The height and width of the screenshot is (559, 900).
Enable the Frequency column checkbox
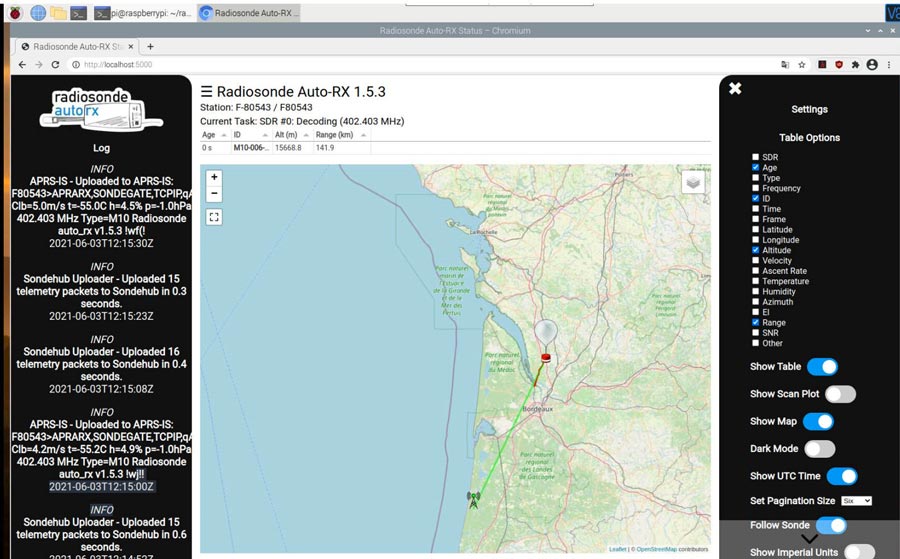755,188
